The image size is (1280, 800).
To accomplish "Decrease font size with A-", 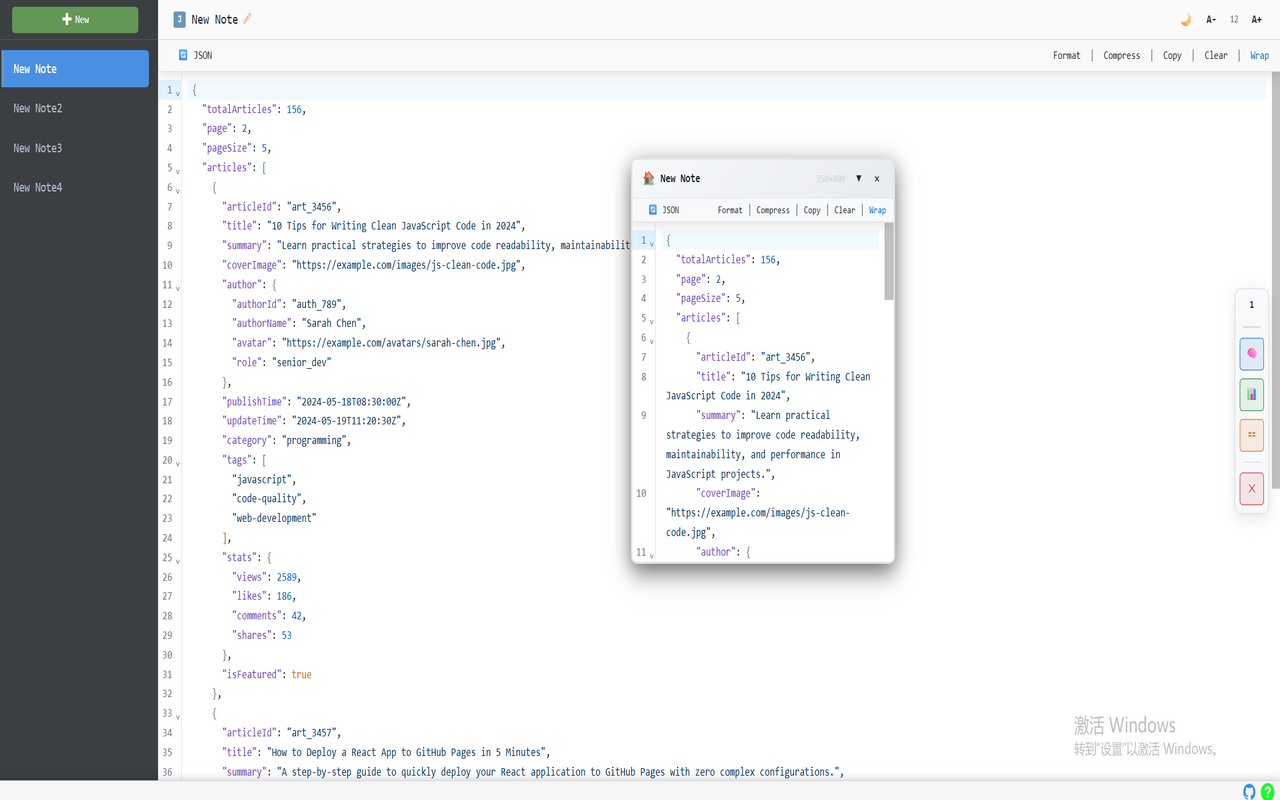I will (1211, 19).
